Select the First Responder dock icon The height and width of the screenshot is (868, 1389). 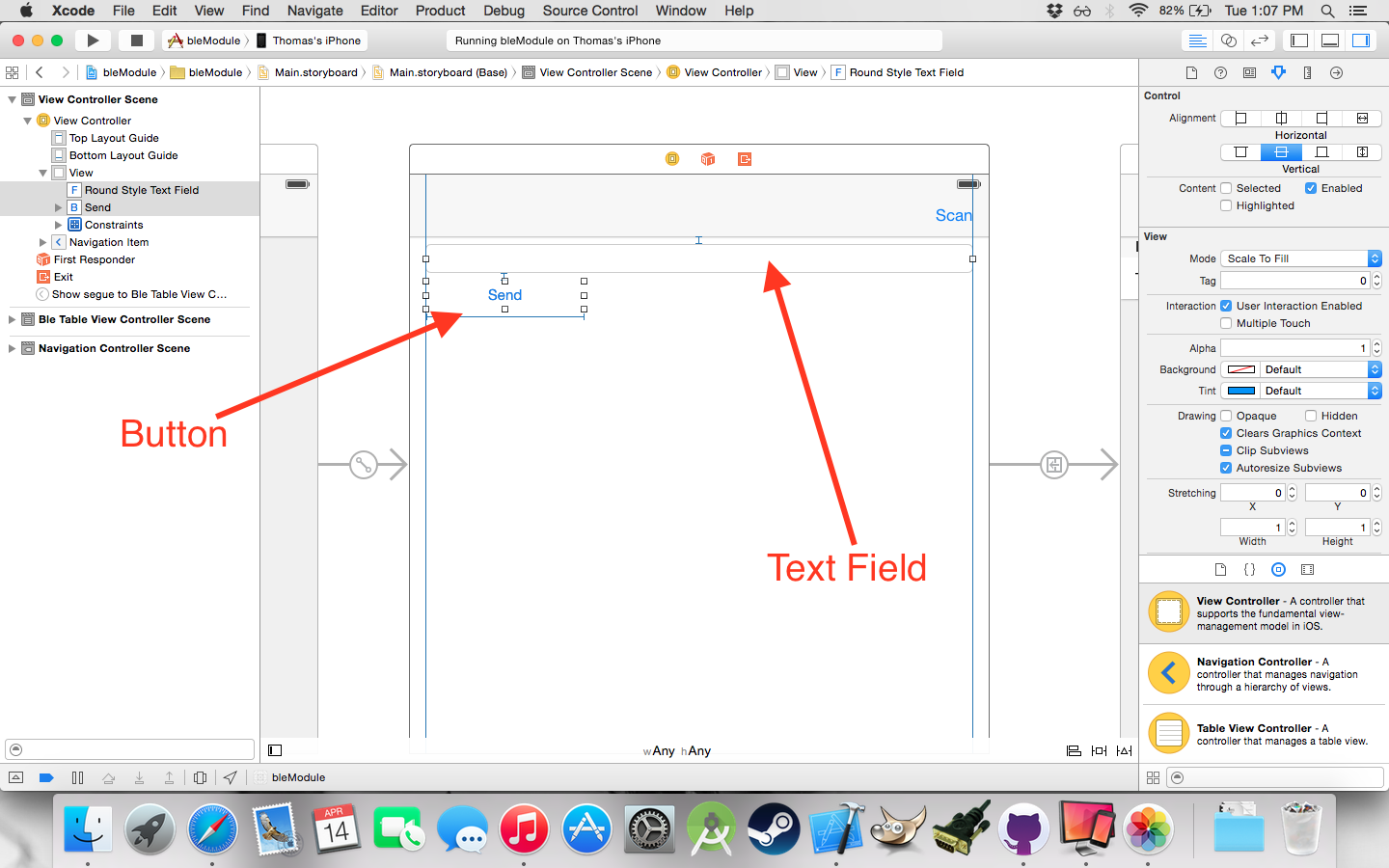point(708,159)
